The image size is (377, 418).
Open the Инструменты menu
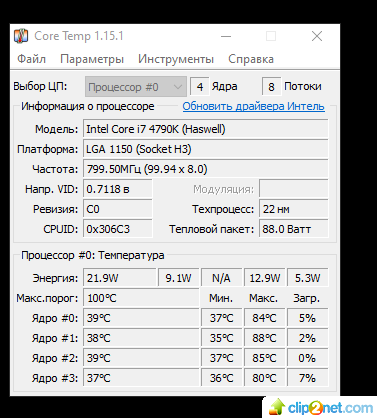pyautogui.click(x=176, y=59)
